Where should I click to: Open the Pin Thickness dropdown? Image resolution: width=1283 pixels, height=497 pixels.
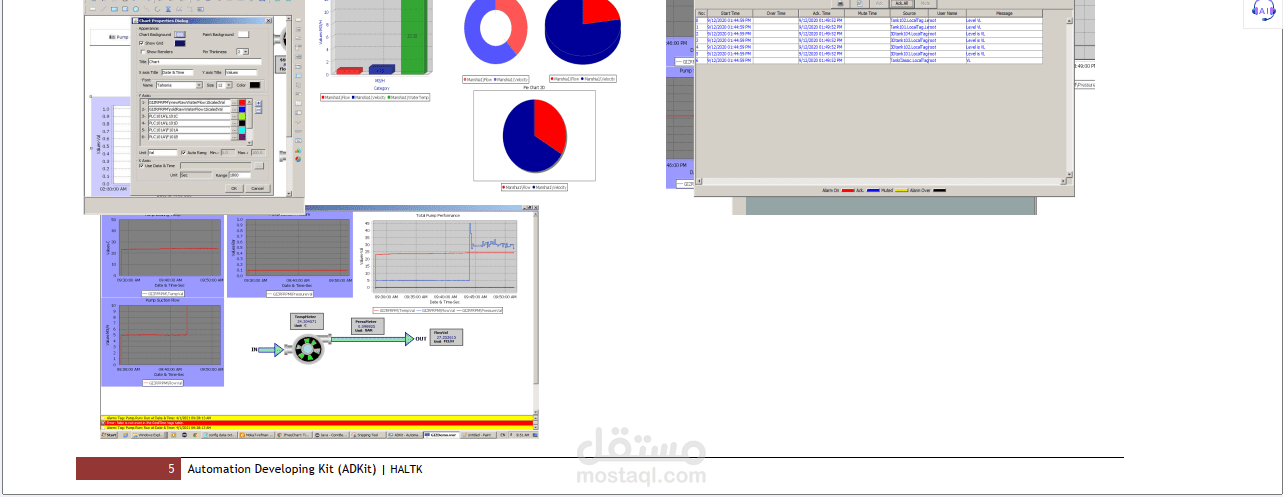tap(242, 52)
